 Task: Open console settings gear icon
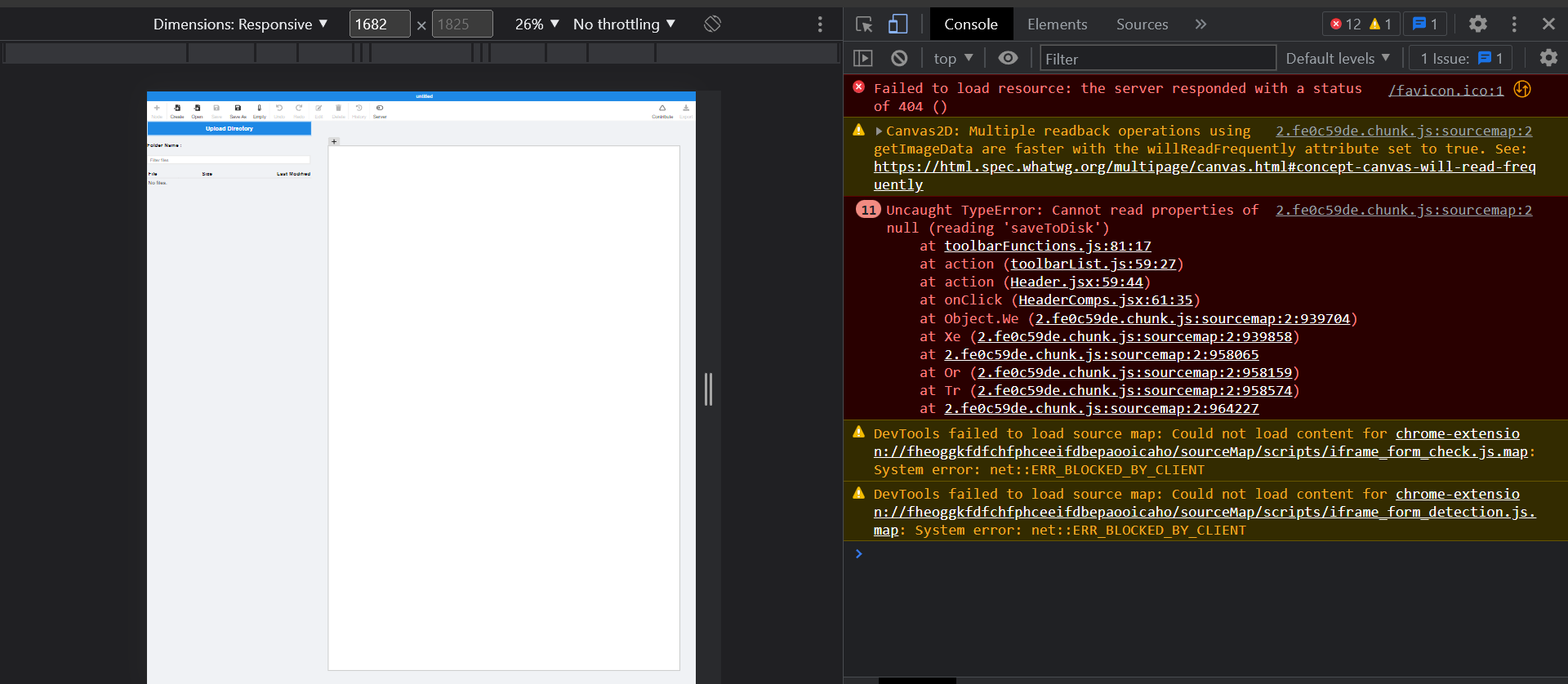coord(1548,58)
